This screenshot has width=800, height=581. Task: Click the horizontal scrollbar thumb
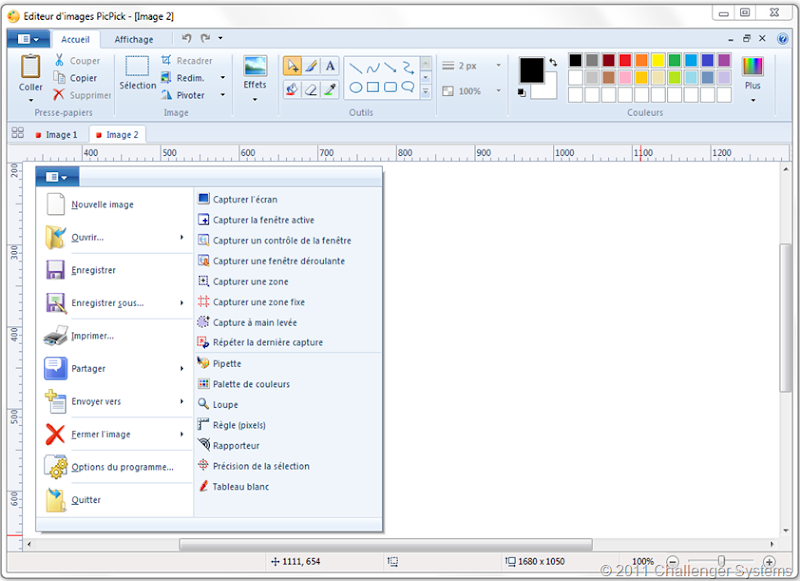point(386,544)
